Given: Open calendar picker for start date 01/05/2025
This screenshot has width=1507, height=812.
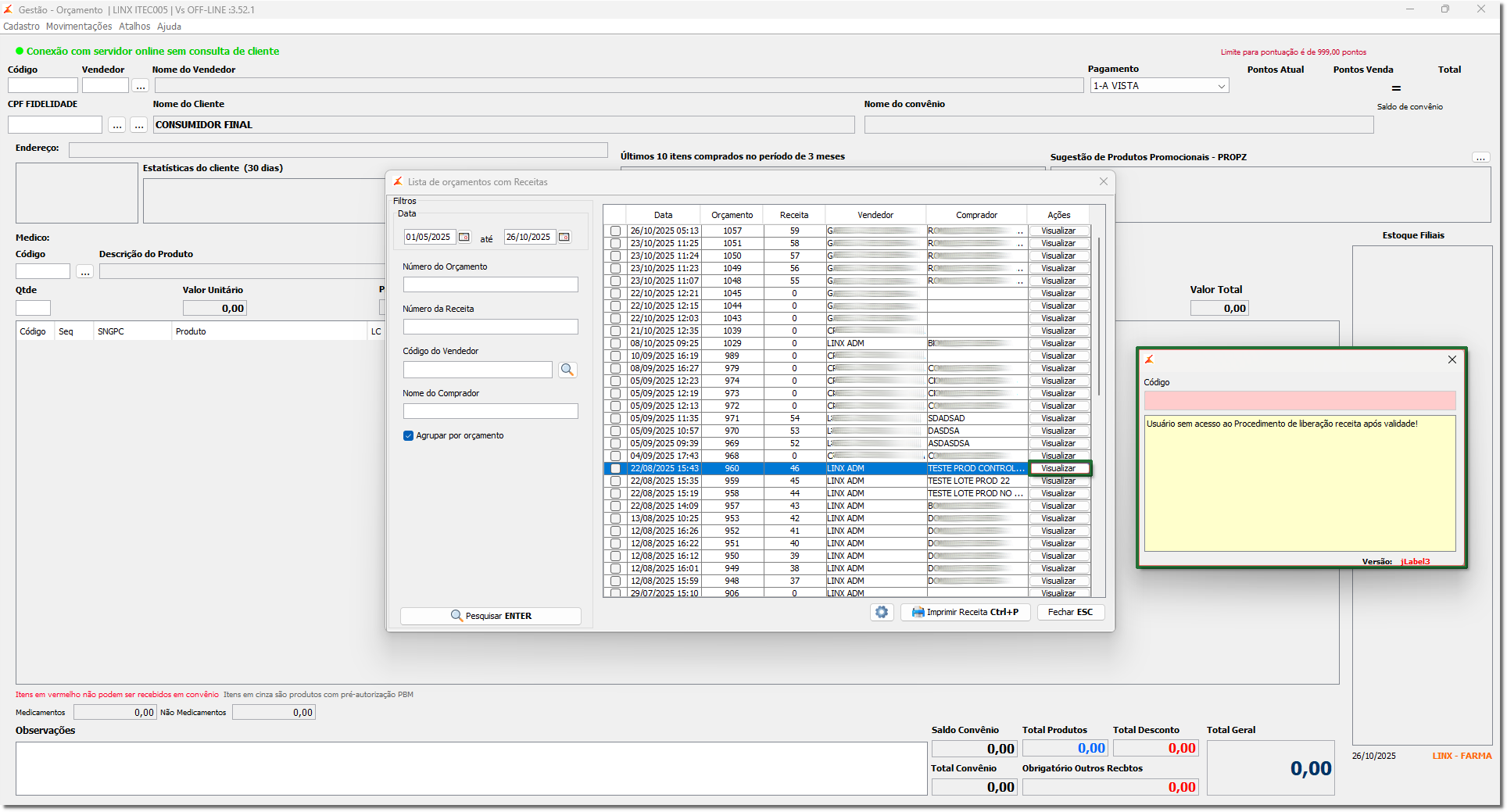Looking at the screenshot, I should click(x=464, y=237).
